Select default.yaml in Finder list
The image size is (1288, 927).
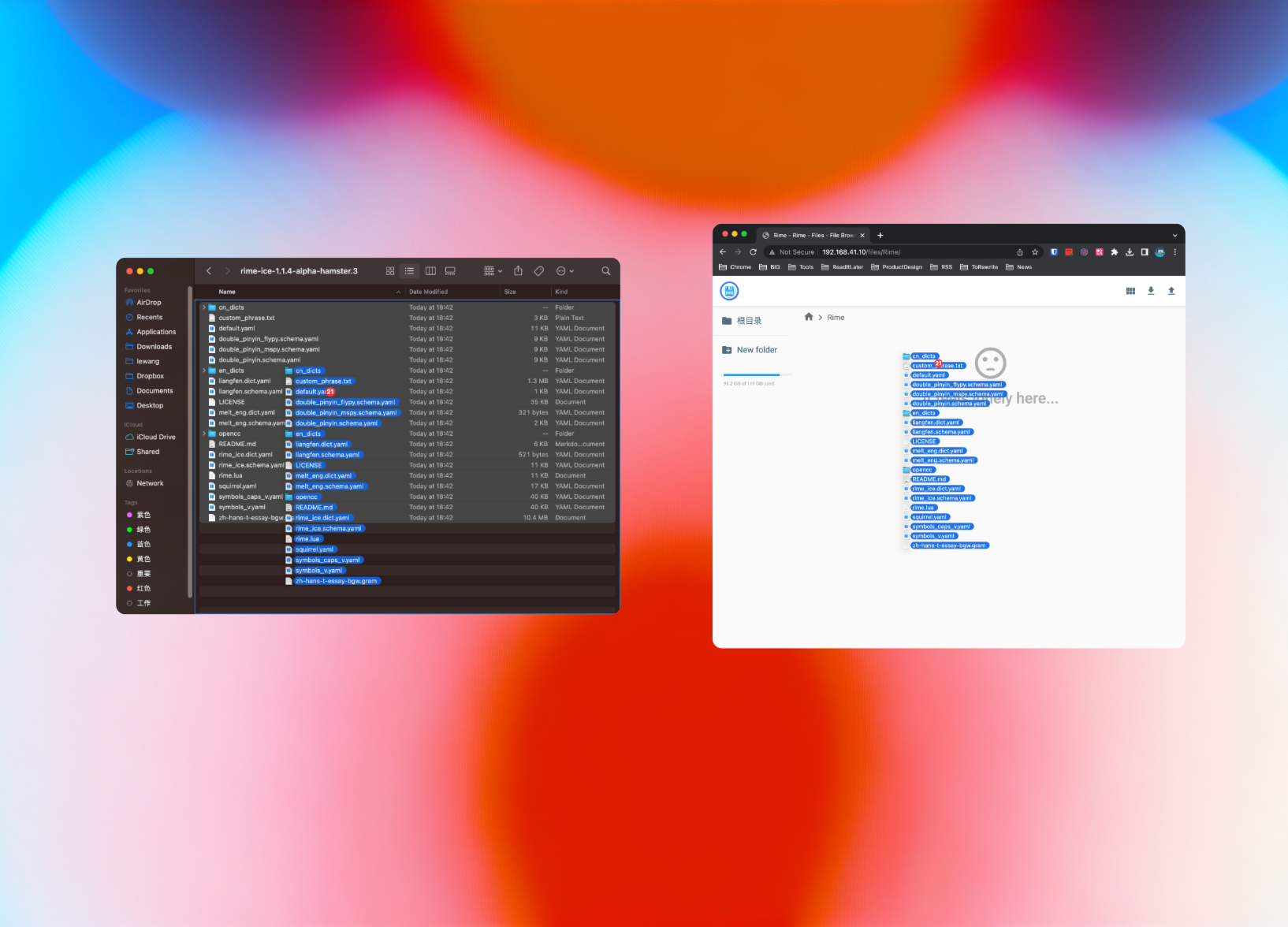tap(408, 329)
